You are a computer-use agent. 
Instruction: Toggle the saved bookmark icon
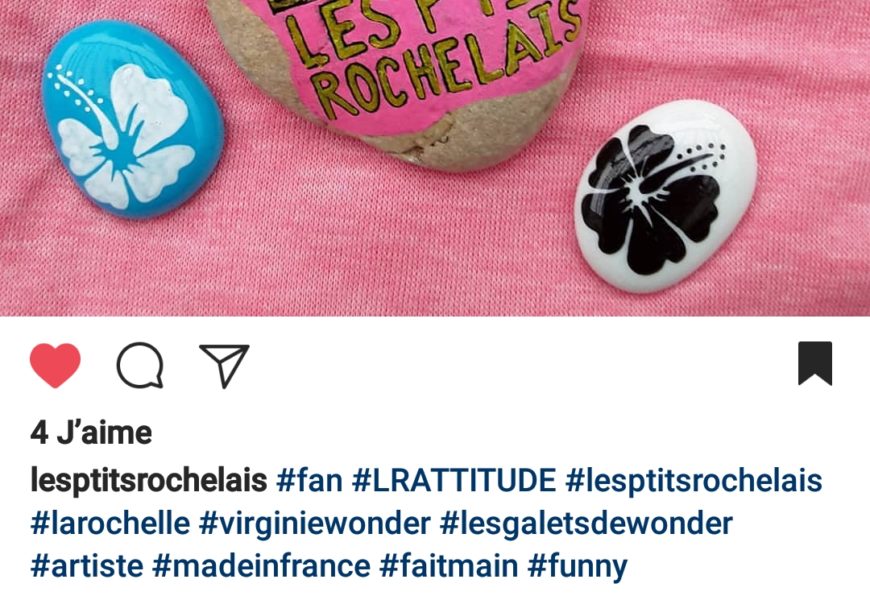[815, 363]
